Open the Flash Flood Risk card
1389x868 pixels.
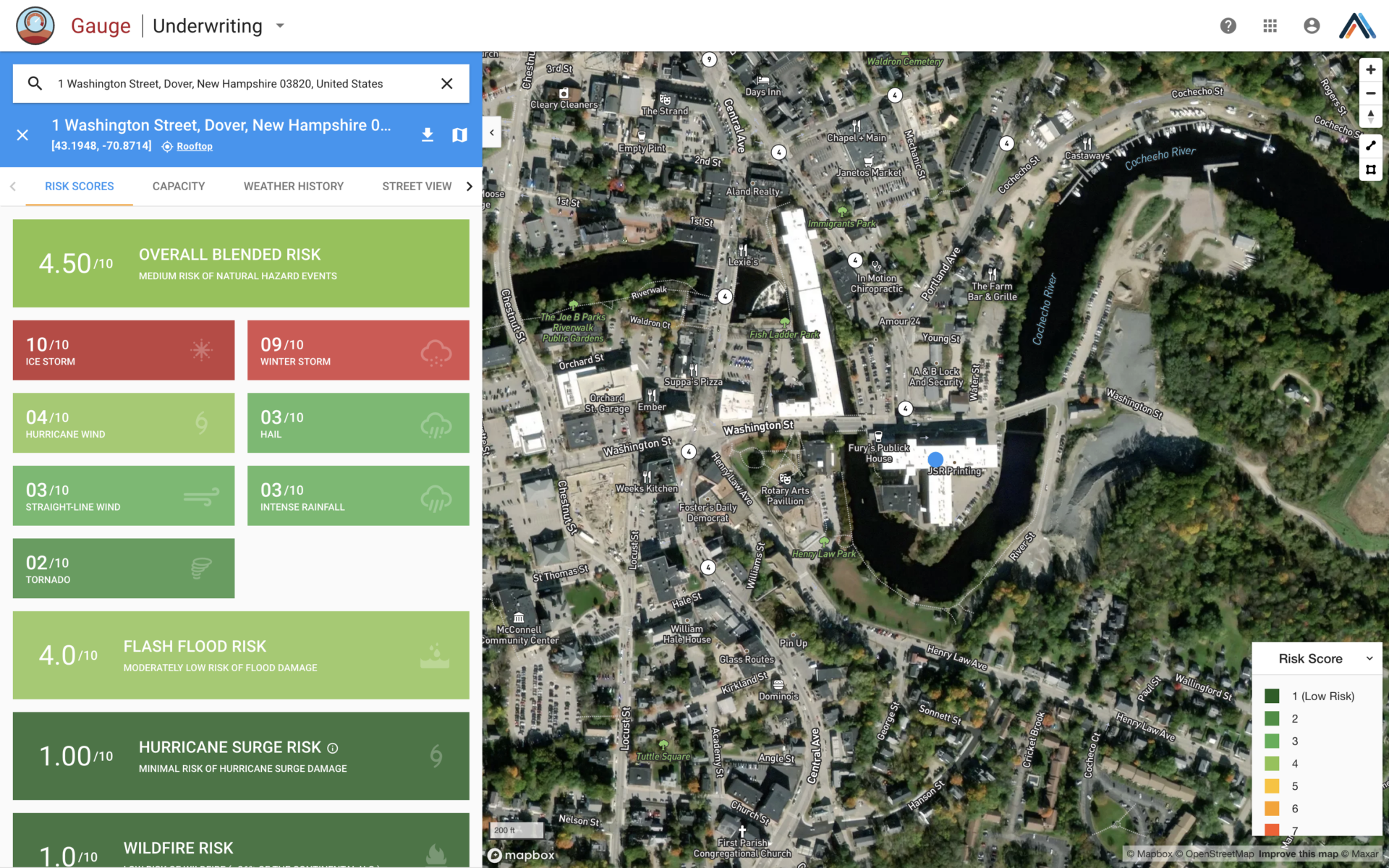pos(241,655)
